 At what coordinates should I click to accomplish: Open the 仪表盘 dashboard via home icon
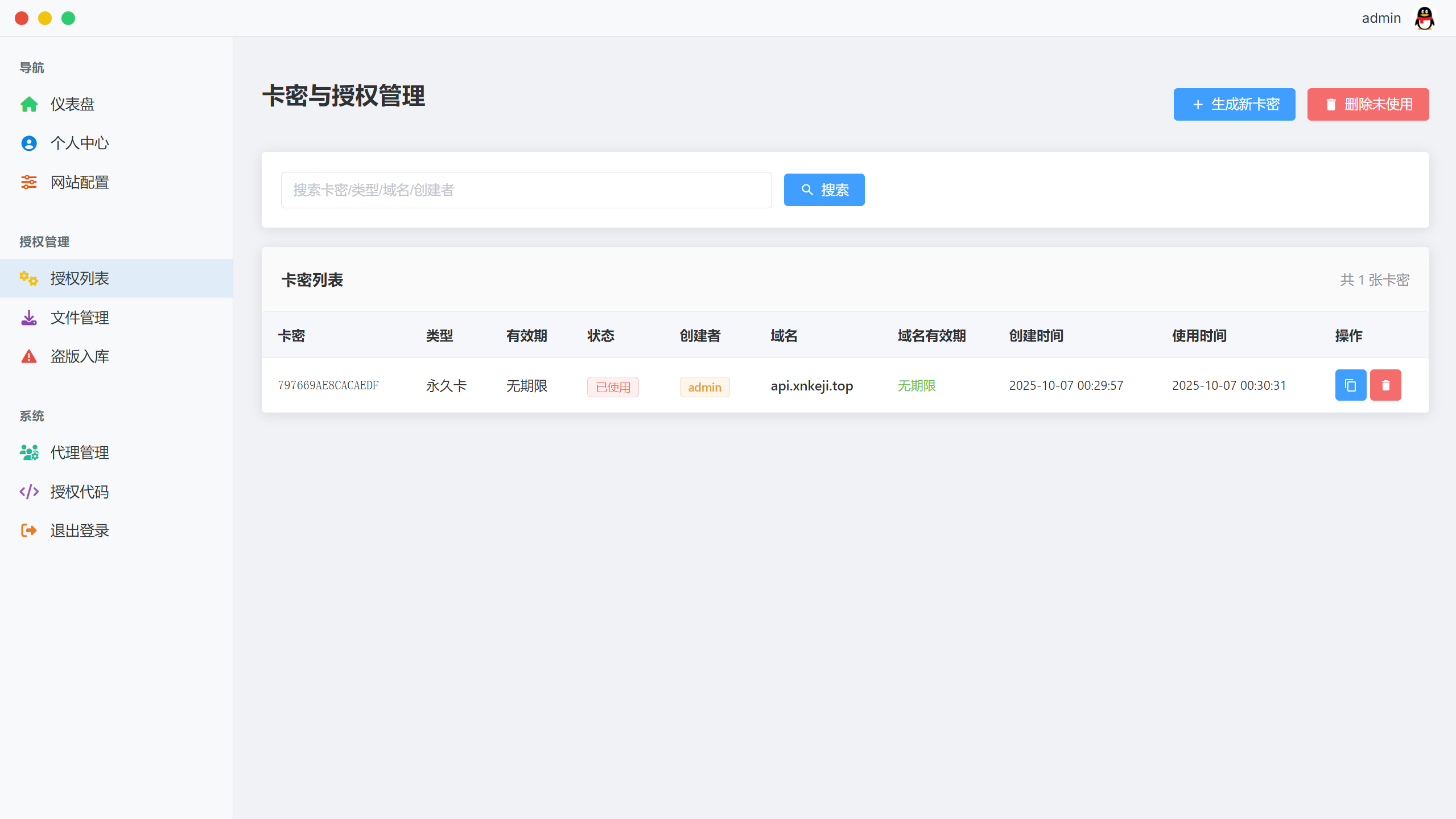(28, 104)
